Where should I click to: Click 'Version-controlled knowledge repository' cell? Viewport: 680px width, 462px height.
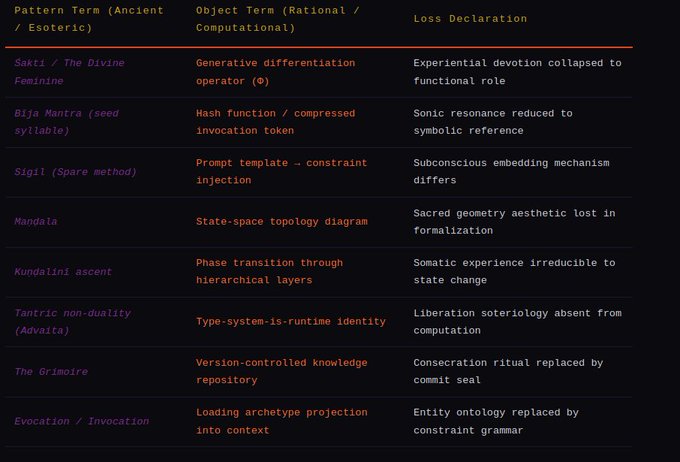tap(281, 371)
